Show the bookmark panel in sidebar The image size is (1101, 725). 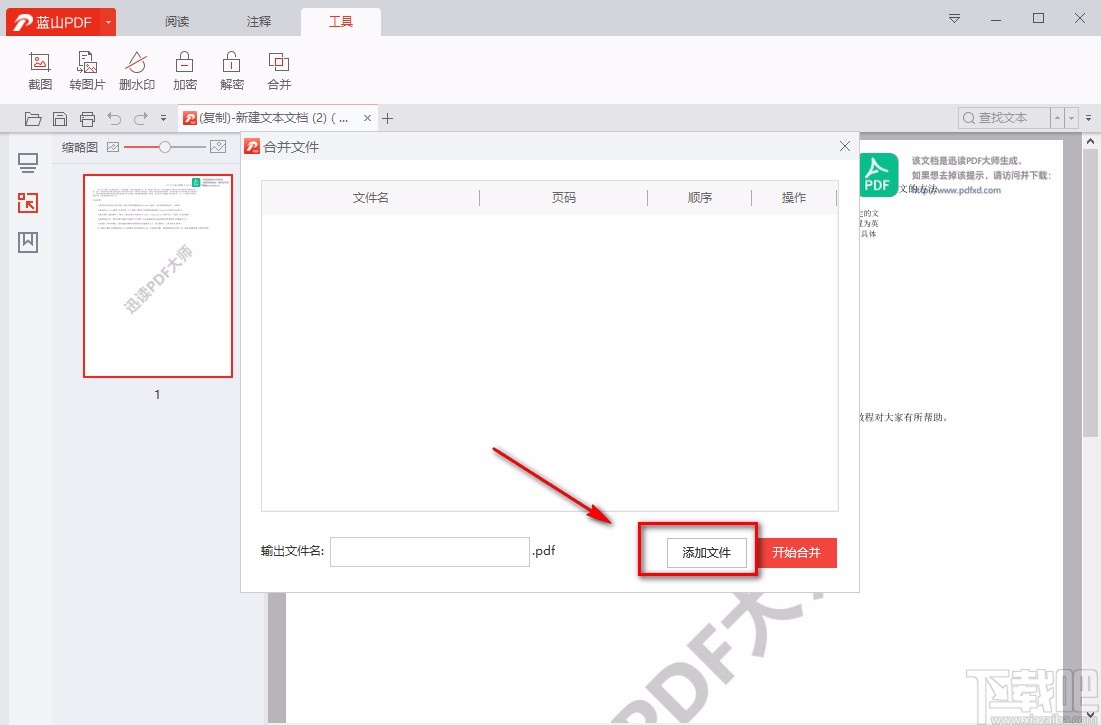[x=28, y=242]
